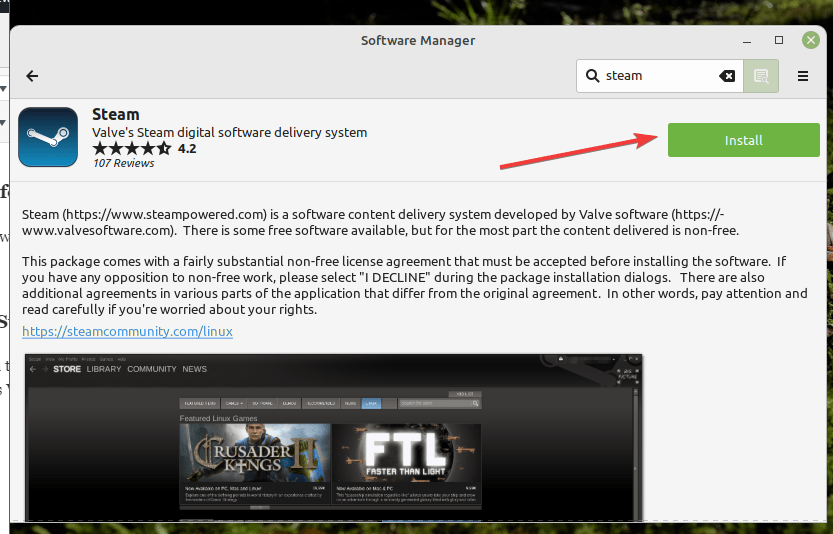The height and width of the screenshot is (534, 833).
Task: Click LIBRARY in the screenshot preview
Action: (x=104, y=369)
